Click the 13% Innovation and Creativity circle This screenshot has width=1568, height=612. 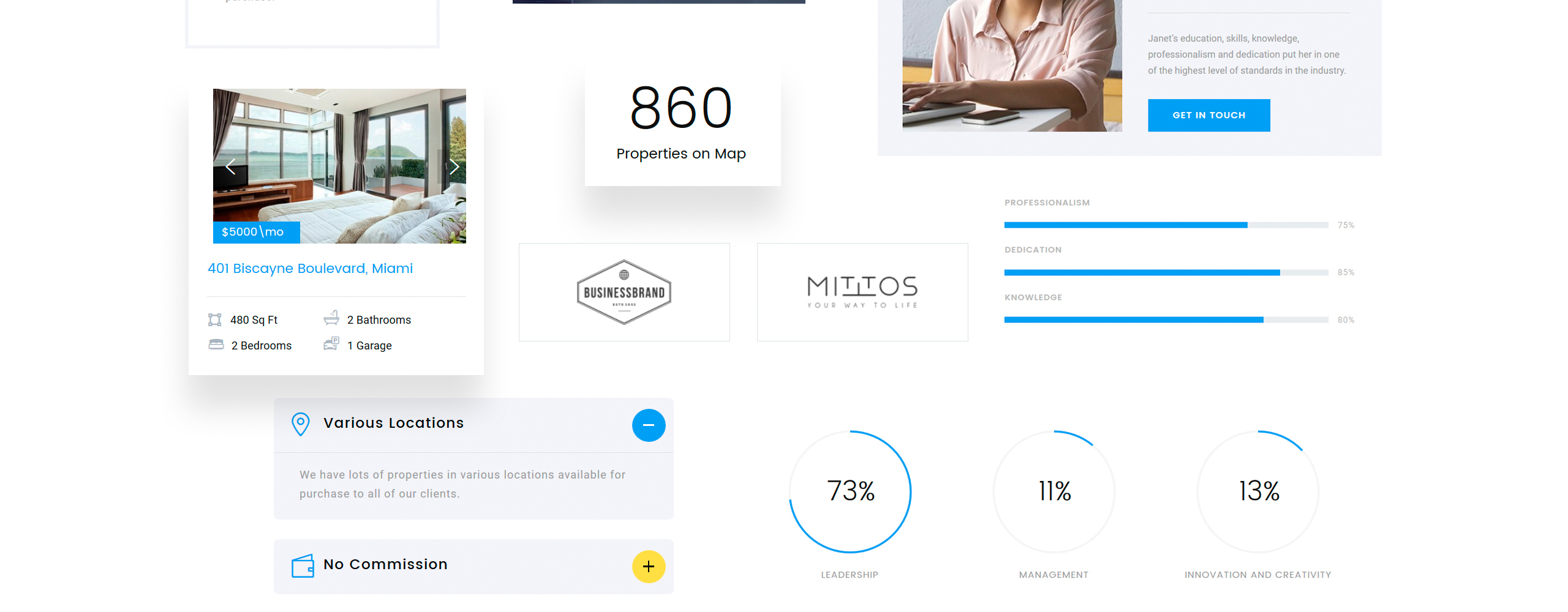pos(1258,491)
